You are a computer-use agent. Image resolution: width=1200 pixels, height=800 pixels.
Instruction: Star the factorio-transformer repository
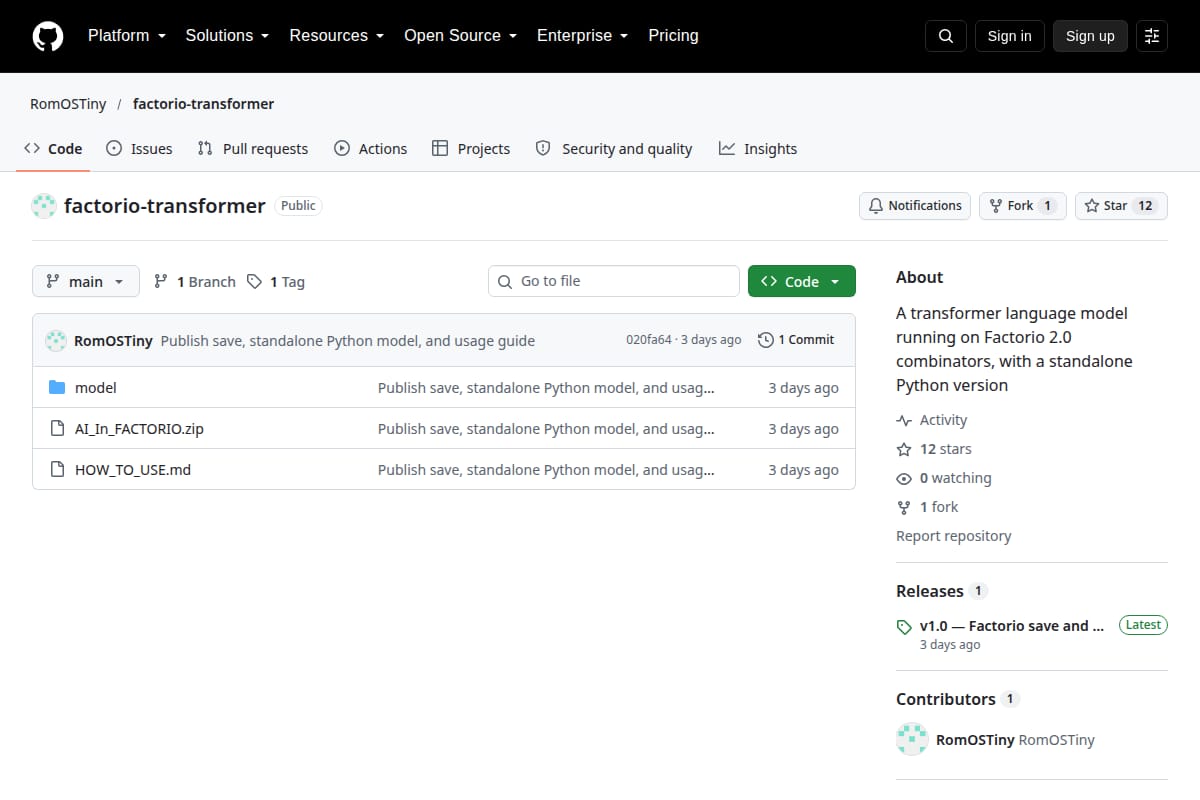pos(1121,206)
